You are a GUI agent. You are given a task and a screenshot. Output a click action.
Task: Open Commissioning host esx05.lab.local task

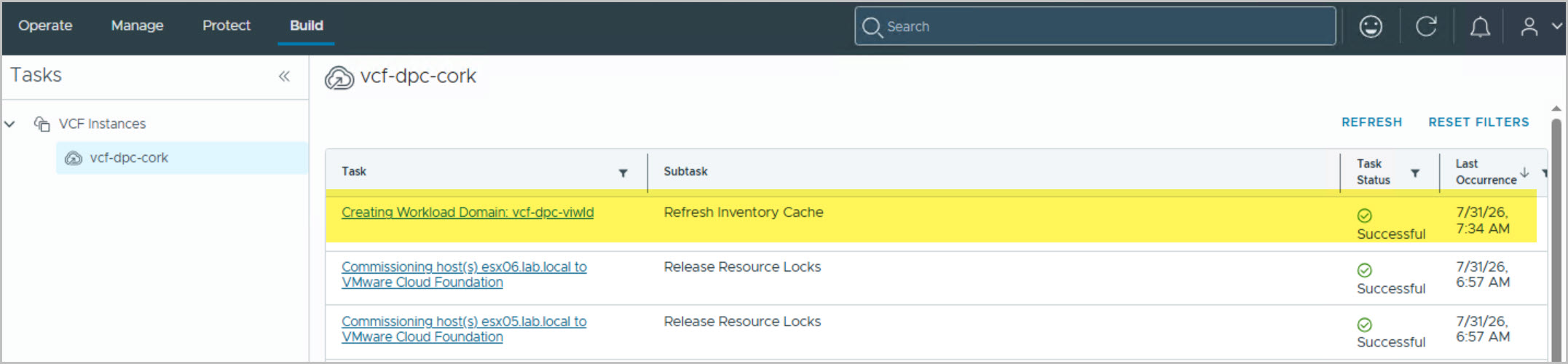click(464, 329)
